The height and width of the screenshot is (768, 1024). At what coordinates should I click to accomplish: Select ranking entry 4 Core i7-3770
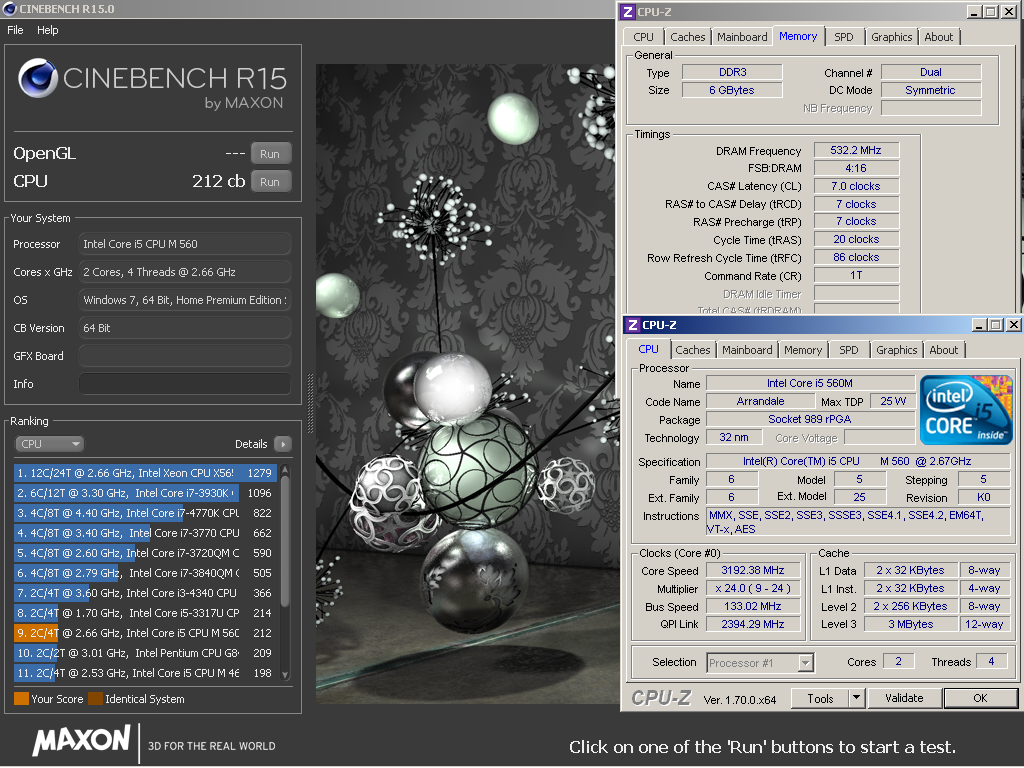[x=145, y=533]
